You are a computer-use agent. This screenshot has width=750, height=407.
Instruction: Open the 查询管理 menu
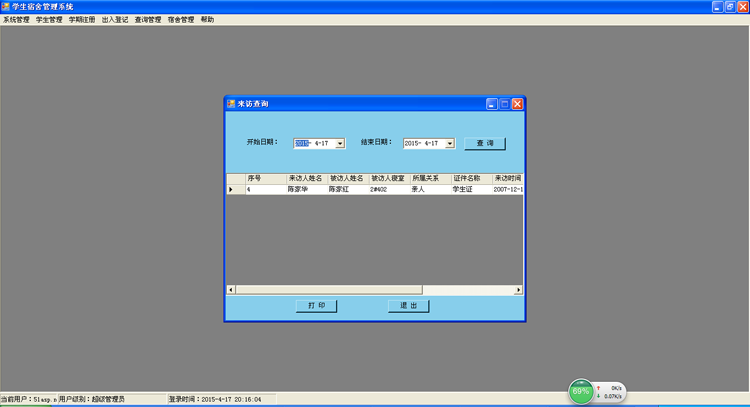click(148, 20)
